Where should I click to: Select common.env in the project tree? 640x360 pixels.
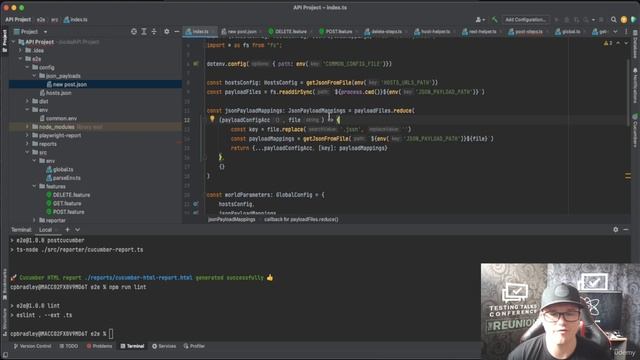click(61, 118)
